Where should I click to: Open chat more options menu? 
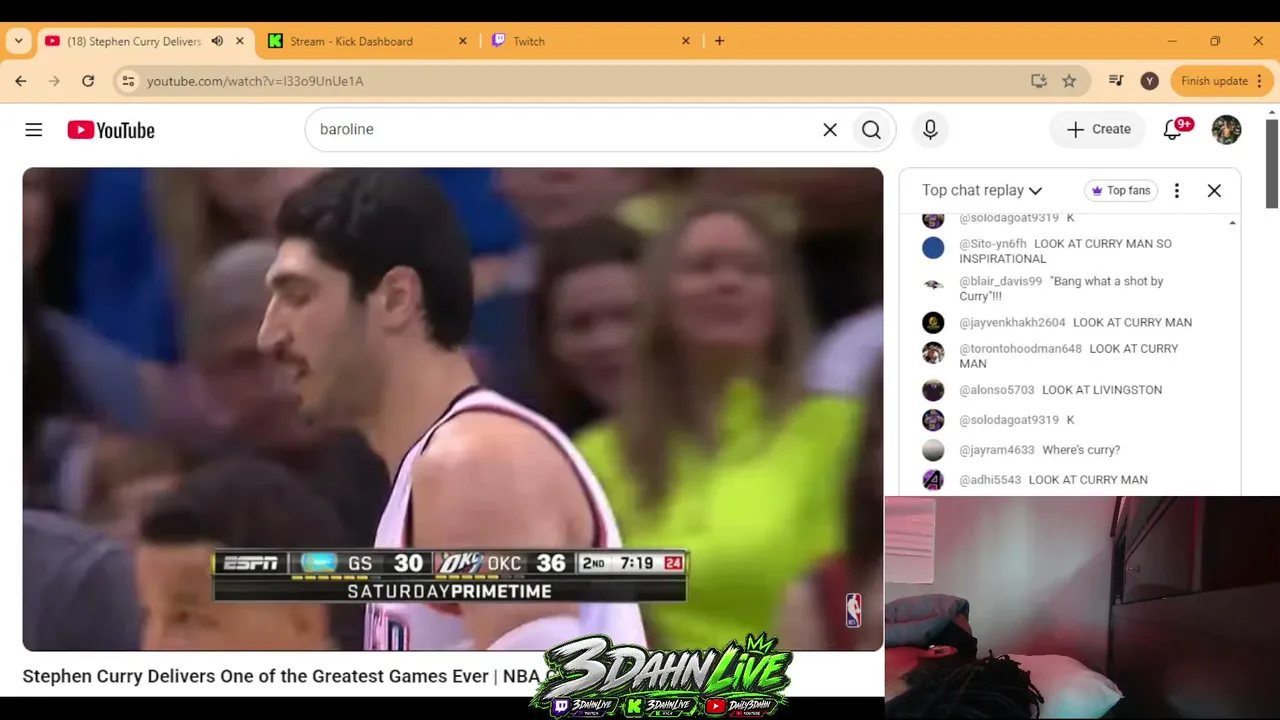(1177, 190)
